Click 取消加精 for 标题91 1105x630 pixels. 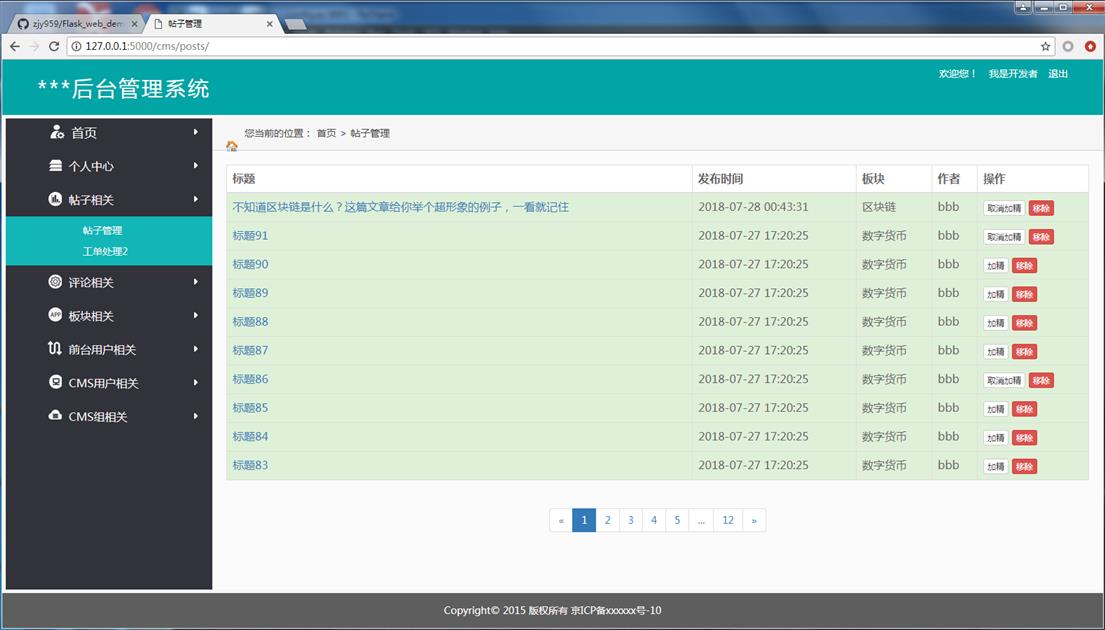[1004, 237]
